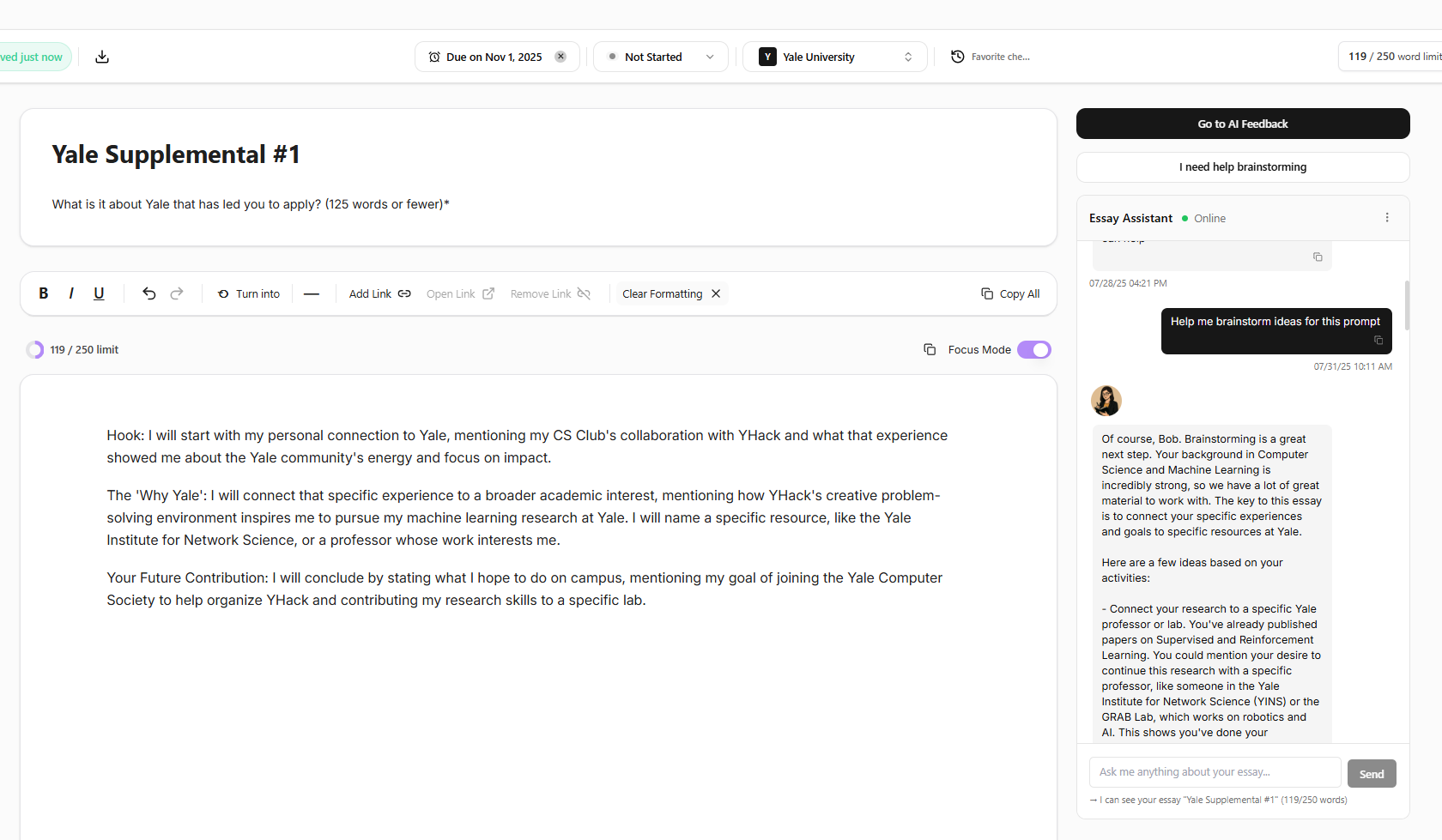Toggle Italic formatting
The width and height of the screenshot is (1442, 840).
point(71,293)
